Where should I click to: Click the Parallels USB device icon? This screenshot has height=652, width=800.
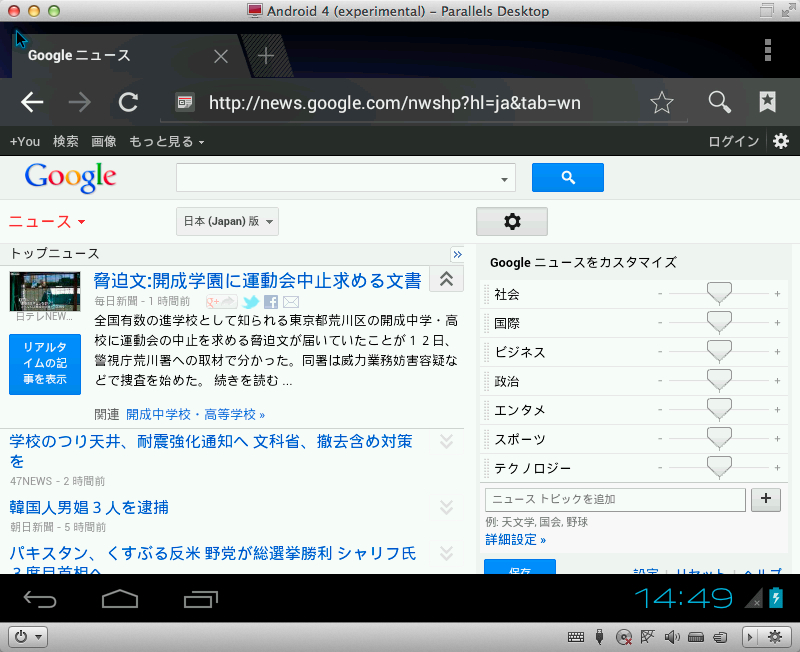599,637
